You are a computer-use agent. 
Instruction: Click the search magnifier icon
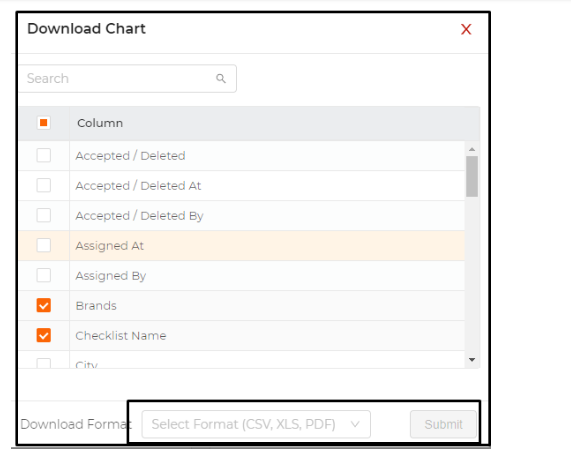[x=221, y=78]
